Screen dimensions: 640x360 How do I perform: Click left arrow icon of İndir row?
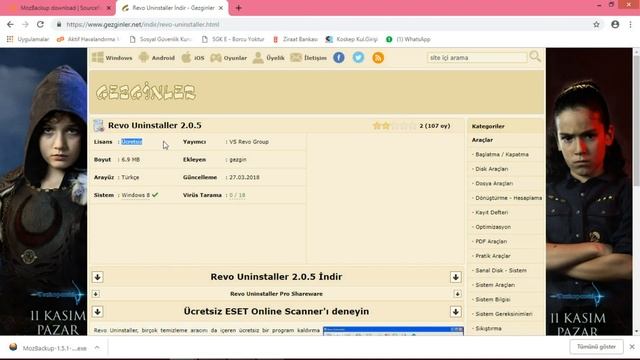[x=97, y=277]
